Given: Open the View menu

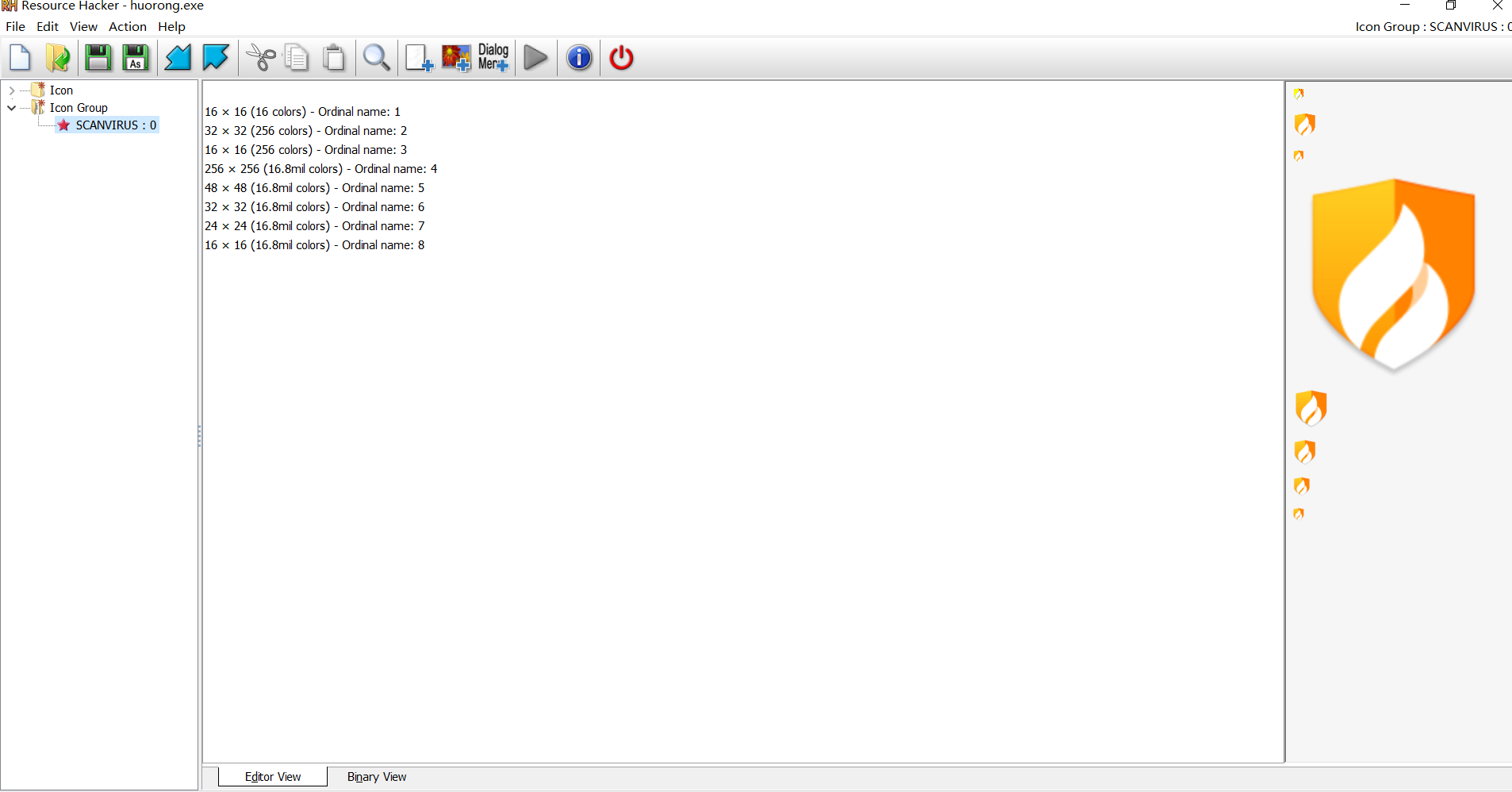Looking at the screenshot, I should [x=83, y=26].
